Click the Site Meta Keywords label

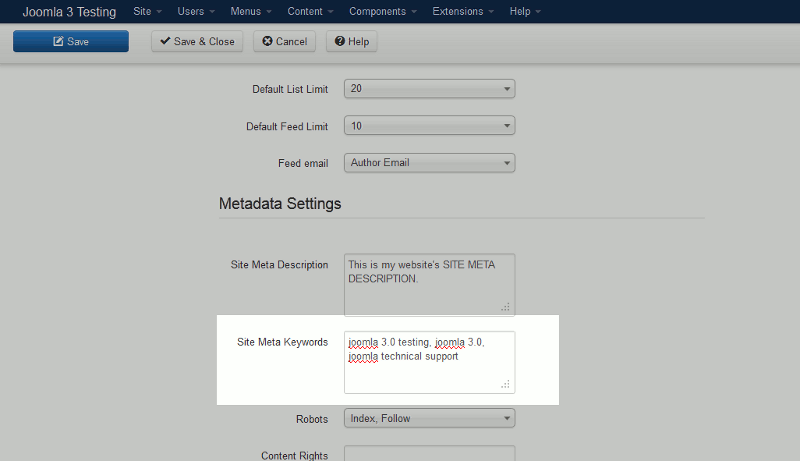pos(283,342)
